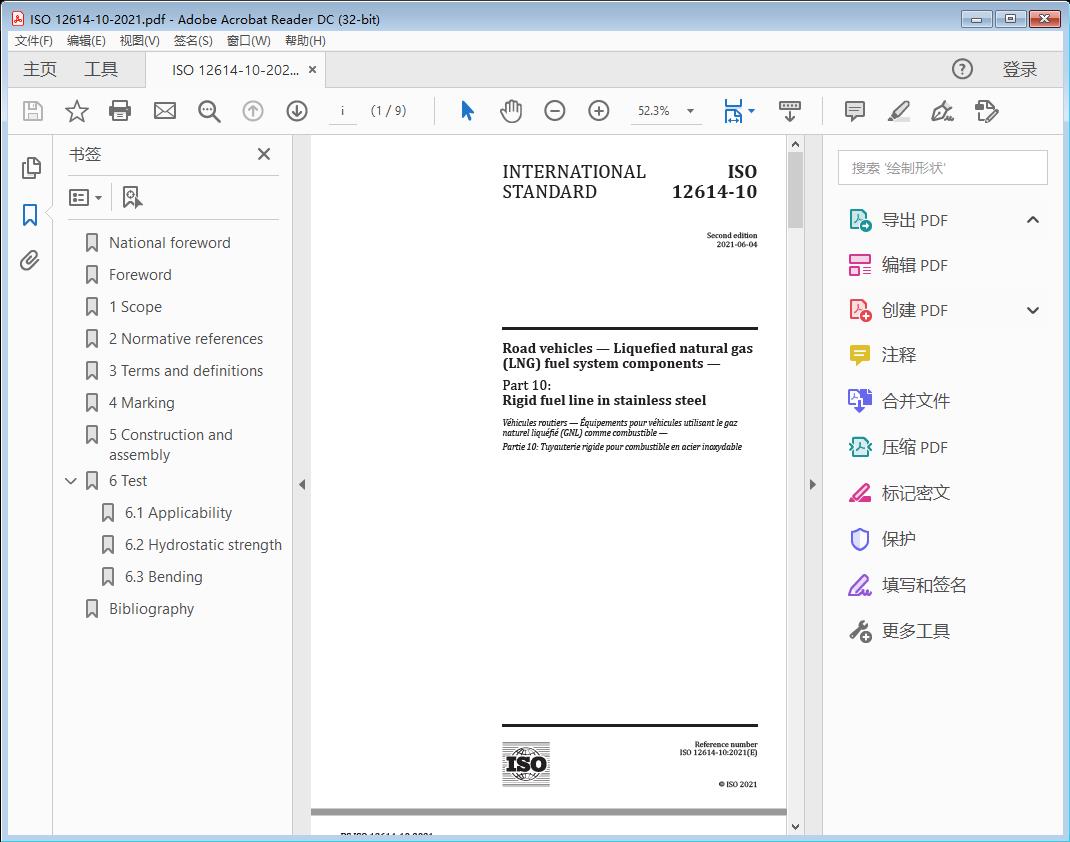This screenshot has height=842, width=1070.
Task: Click the 登录 sign-in button
Action: 1019,69
